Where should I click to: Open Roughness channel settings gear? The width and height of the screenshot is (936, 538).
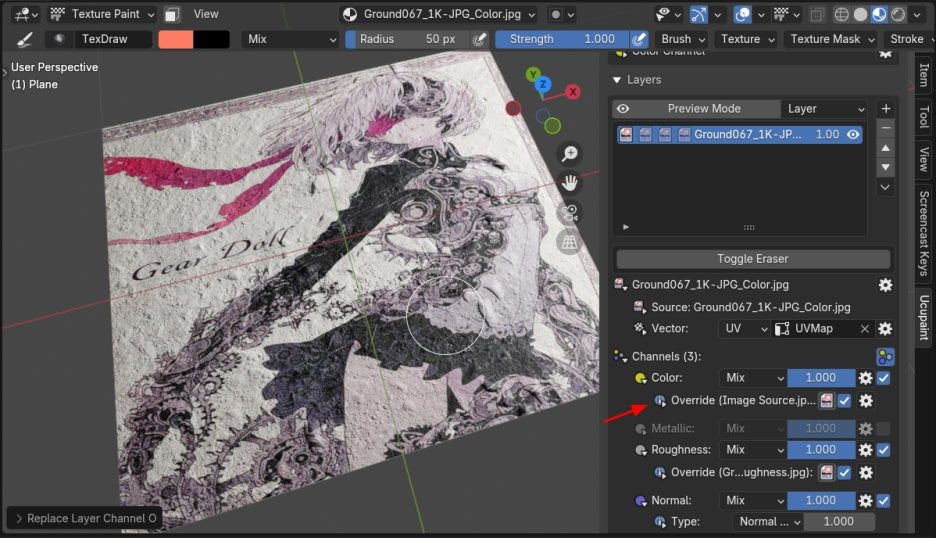pos(866,450)
